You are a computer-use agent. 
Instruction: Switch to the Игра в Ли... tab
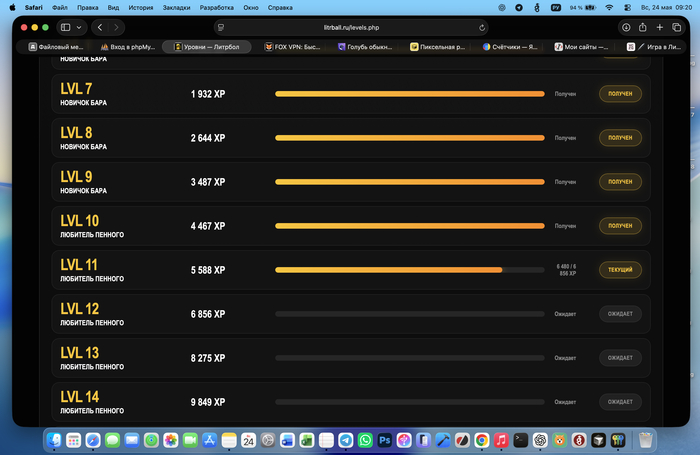click(654, 47)
